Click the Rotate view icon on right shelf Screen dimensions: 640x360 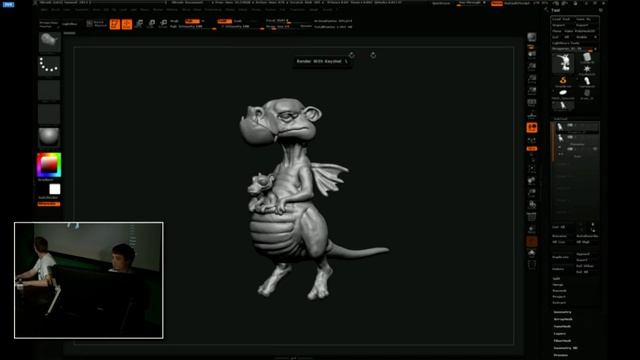[531, 204]
